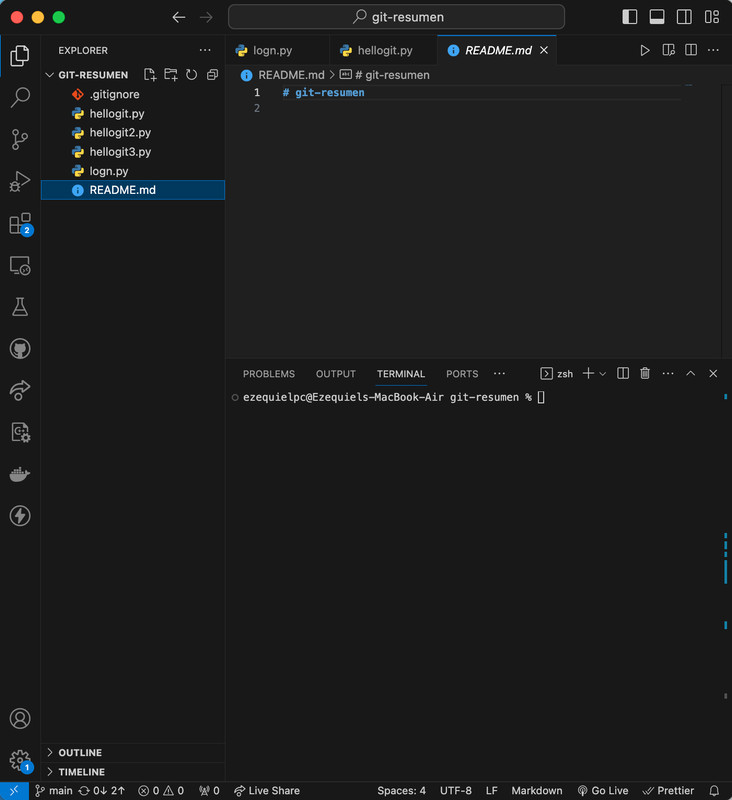
Task: Open the Search view icon
Action: [20, 97]
